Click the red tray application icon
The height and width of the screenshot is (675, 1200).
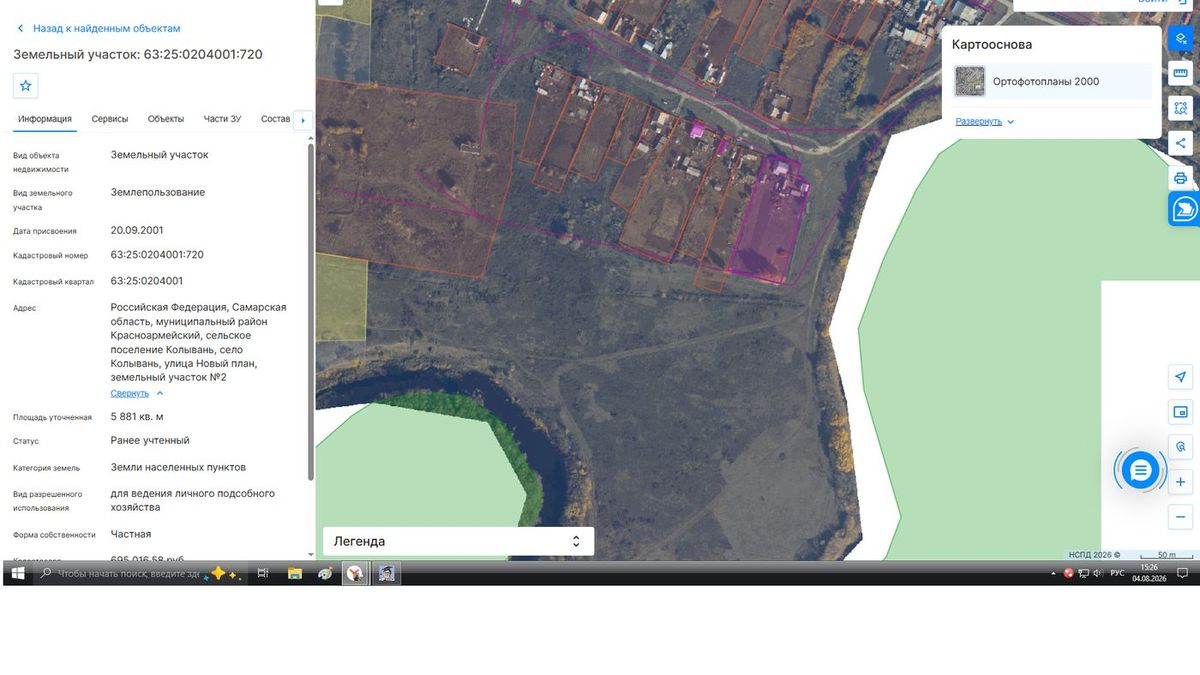1068,573
